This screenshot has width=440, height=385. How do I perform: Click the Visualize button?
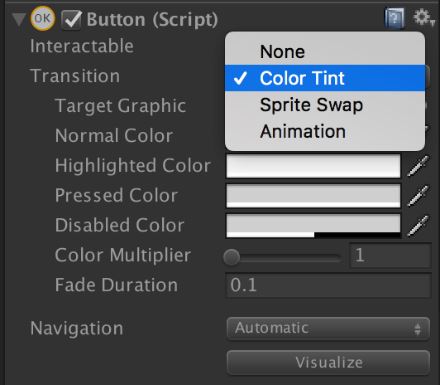(328, 362)
